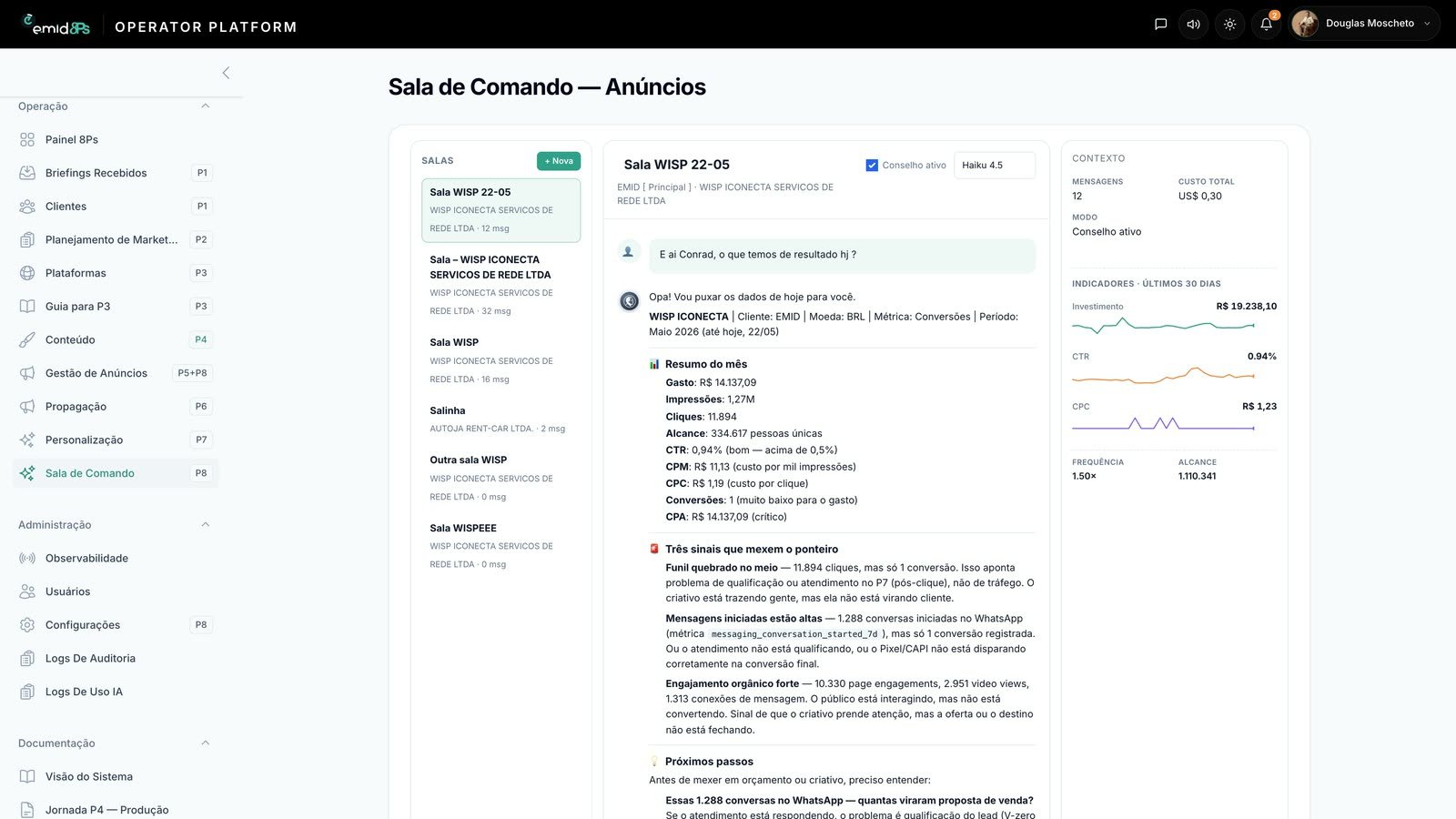1456x819 pixels.
Task: Click Douglas Moscheto avatar picture
Action: click(1305, 24)
